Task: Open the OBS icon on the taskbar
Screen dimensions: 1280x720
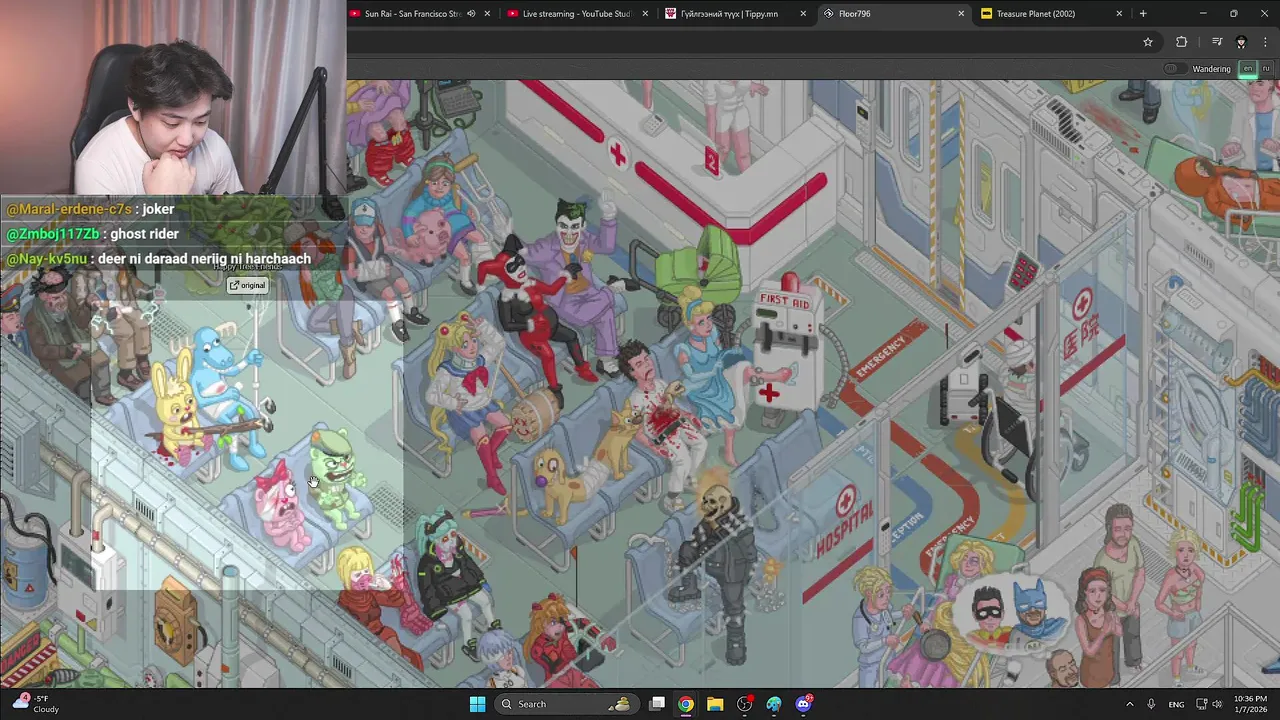Action: point(744,704)
